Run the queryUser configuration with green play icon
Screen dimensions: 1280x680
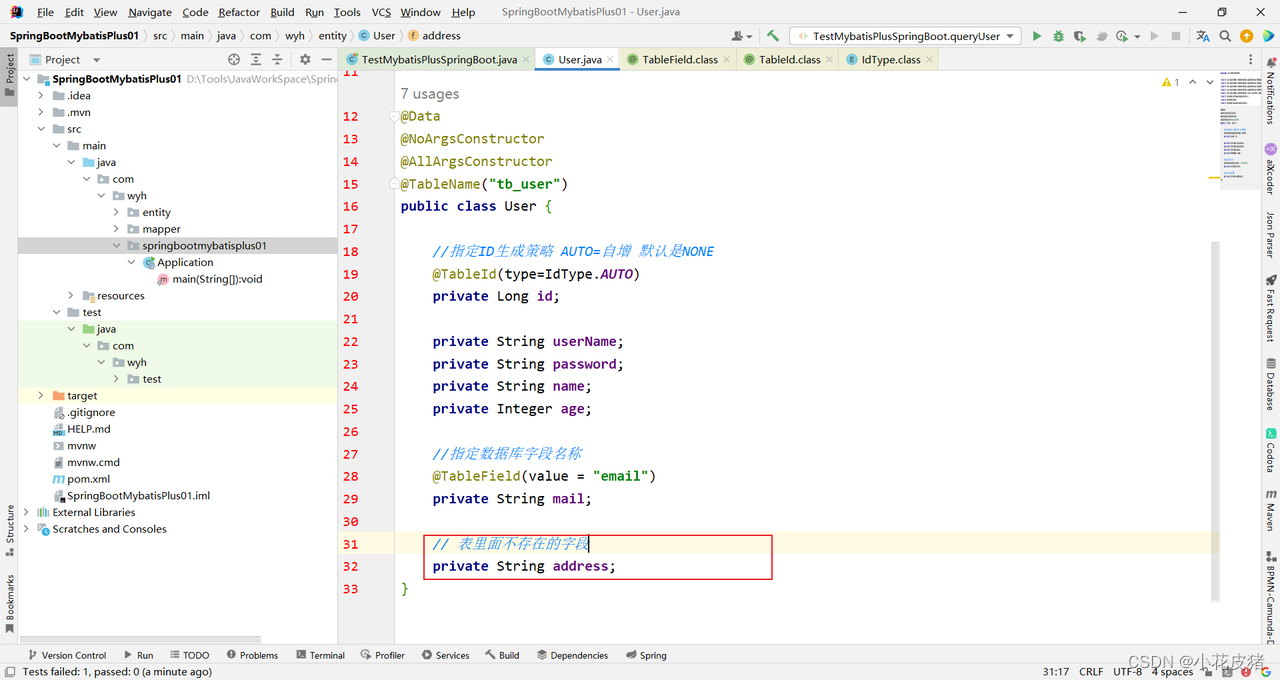point(1037,36)
